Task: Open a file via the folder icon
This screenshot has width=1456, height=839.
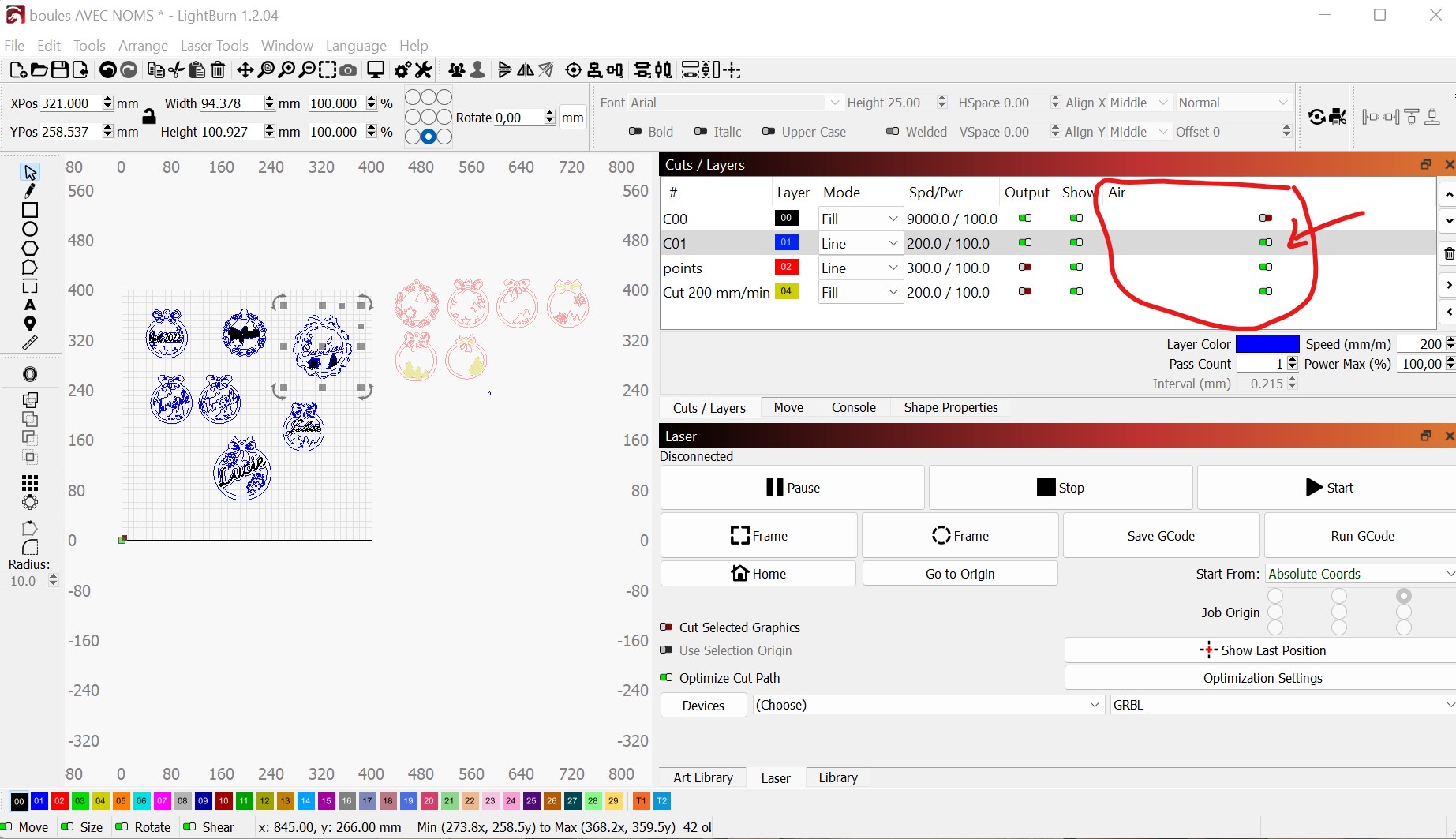Action: pyautogui.click(x=39, y=70)
